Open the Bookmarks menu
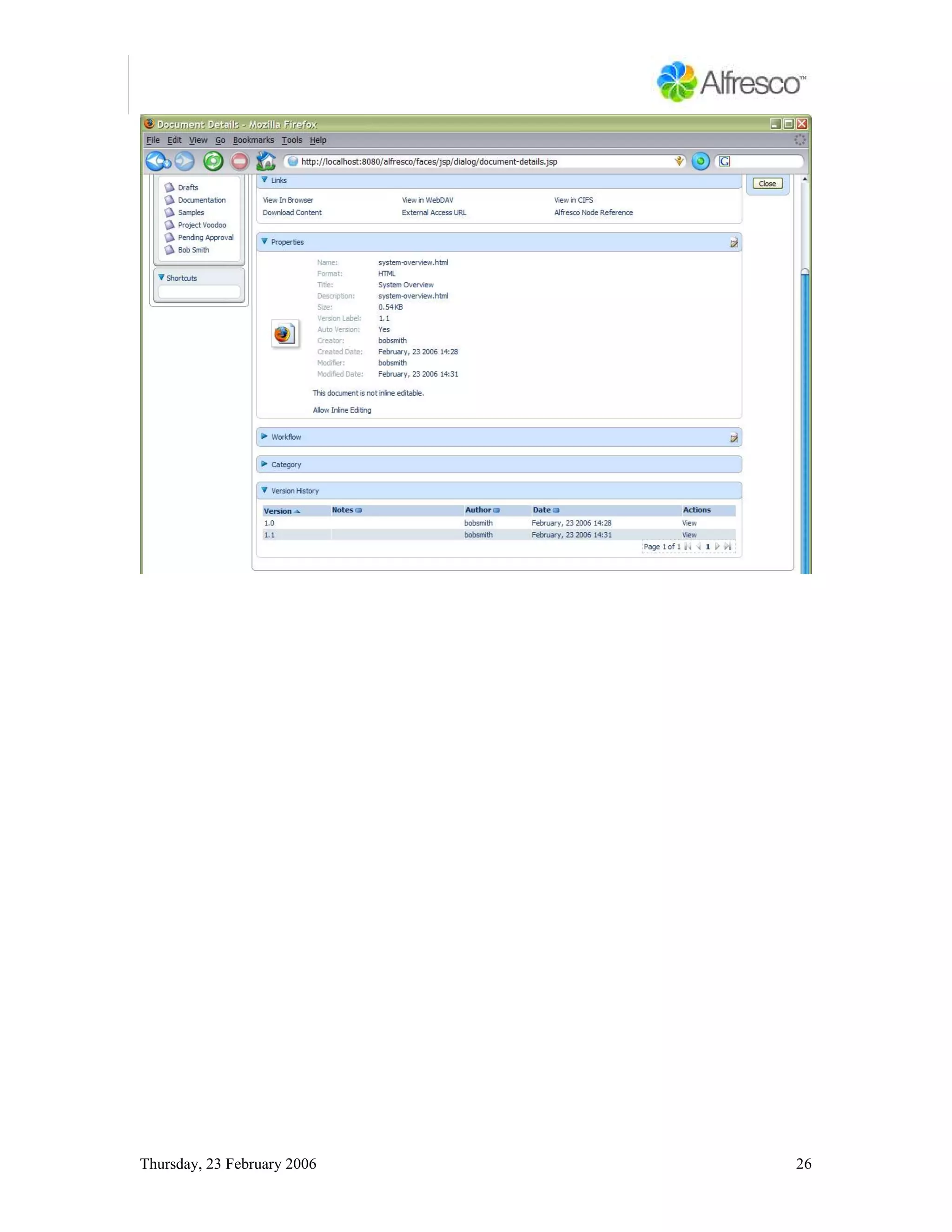Screen dimensions: 952x1232 [x=253, y=140]
